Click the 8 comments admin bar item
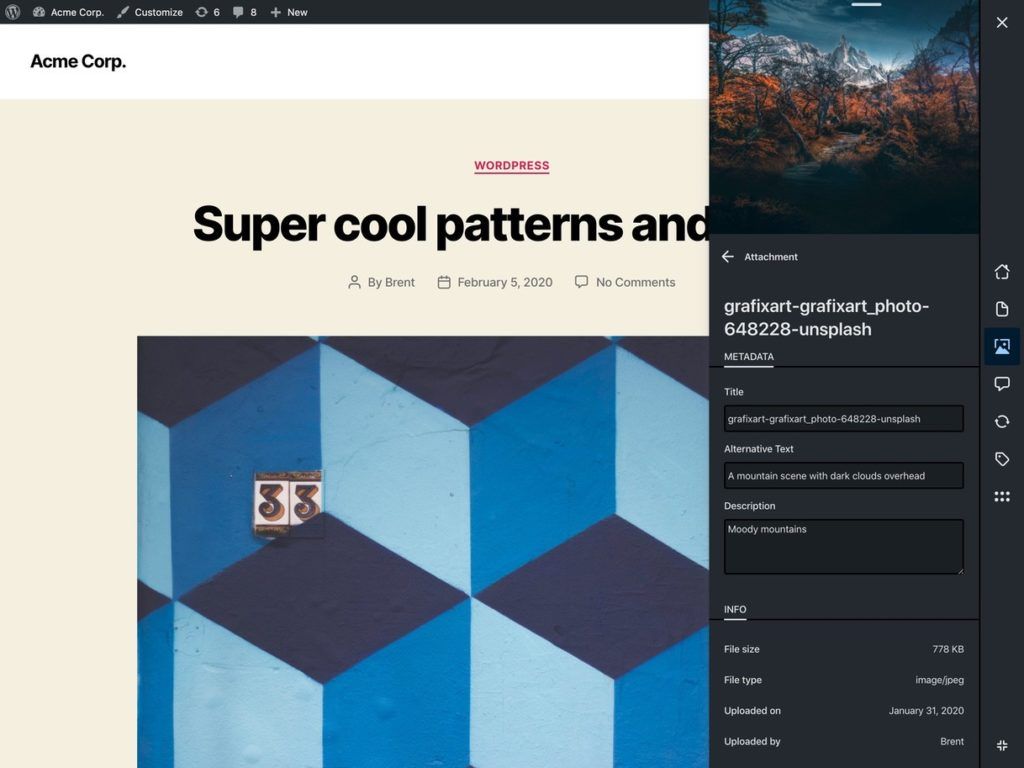This screenshot has width=1024, height=768. click(x=244, y=12)
